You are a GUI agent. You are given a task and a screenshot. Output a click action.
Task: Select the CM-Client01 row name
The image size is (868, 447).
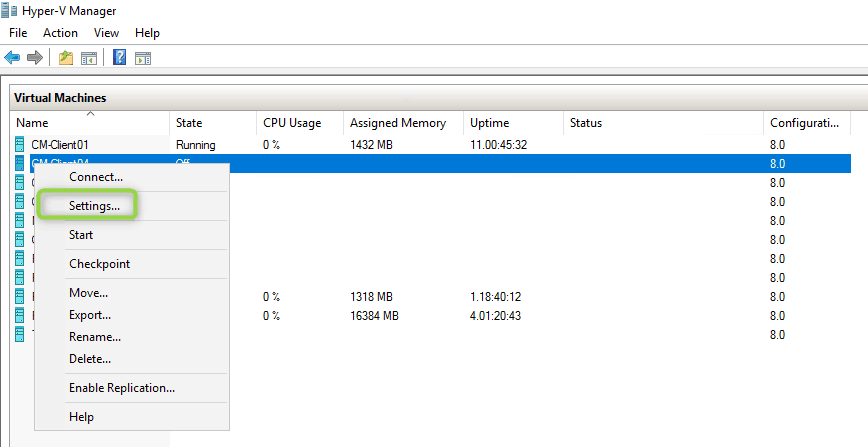[60, 145]
